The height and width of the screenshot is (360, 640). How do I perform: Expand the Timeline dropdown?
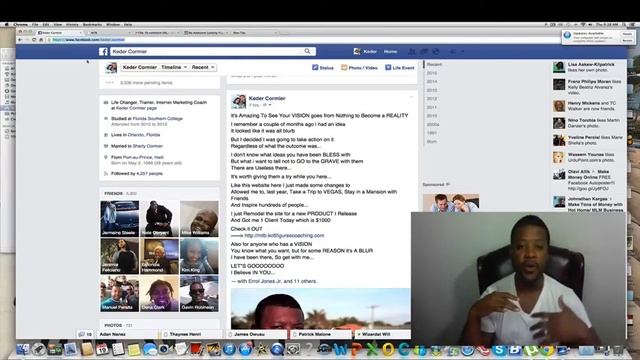(174, 67)
